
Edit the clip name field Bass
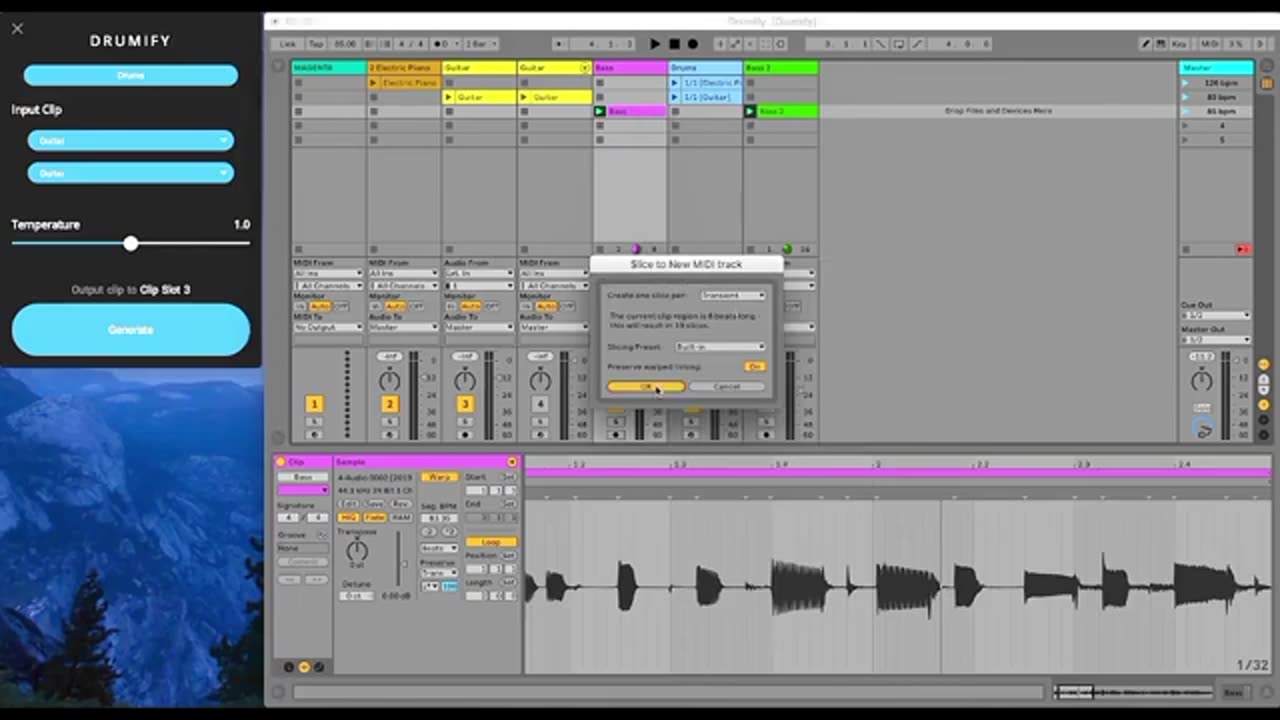tap(303, 478)
